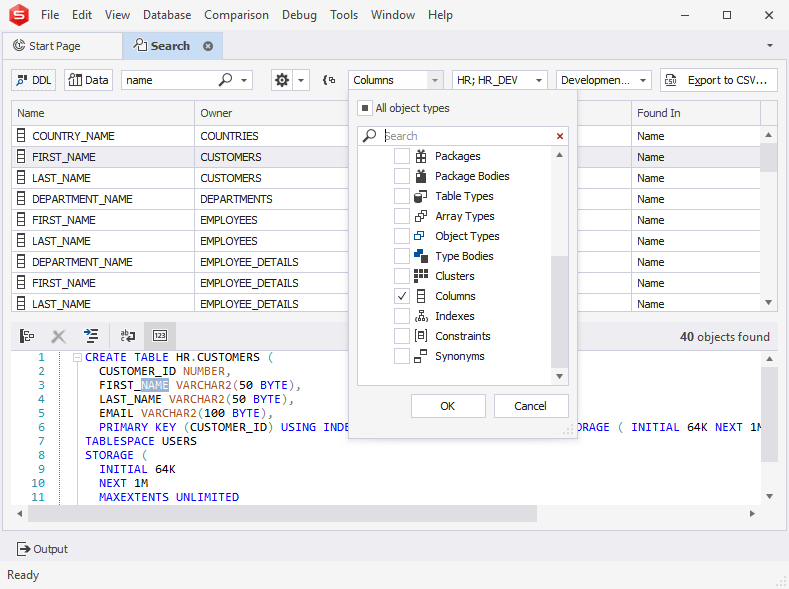Click the Type Bodies icon
789x589 pixels.
421,256
